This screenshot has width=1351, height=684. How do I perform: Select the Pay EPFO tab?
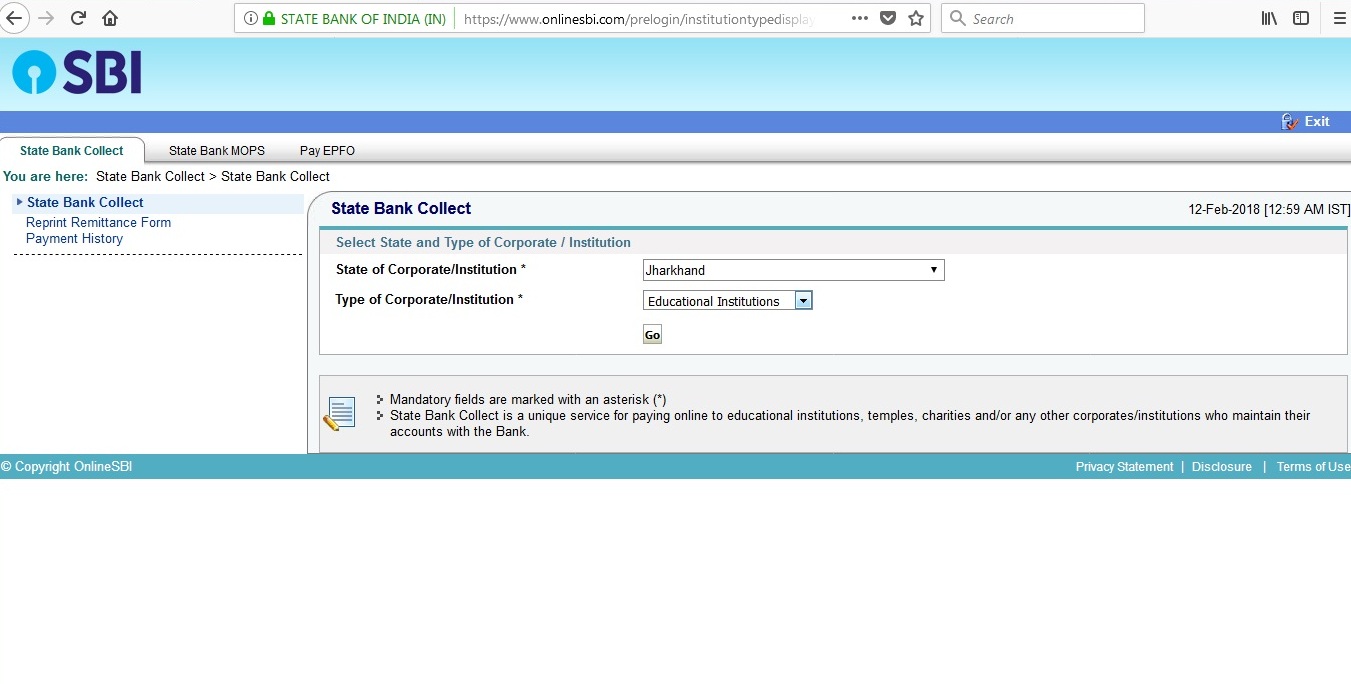[327, 151]
